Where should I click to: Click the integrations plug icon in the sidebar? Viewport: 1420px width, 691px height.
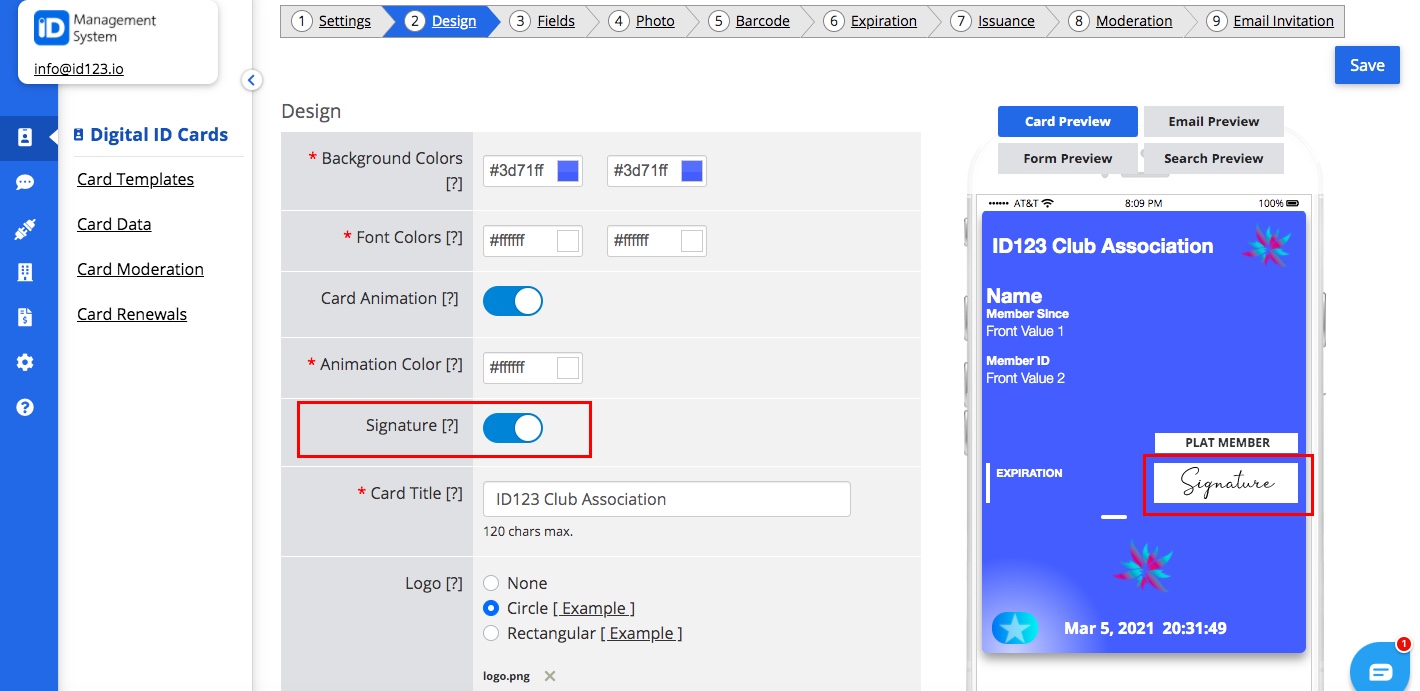[29, 225]
